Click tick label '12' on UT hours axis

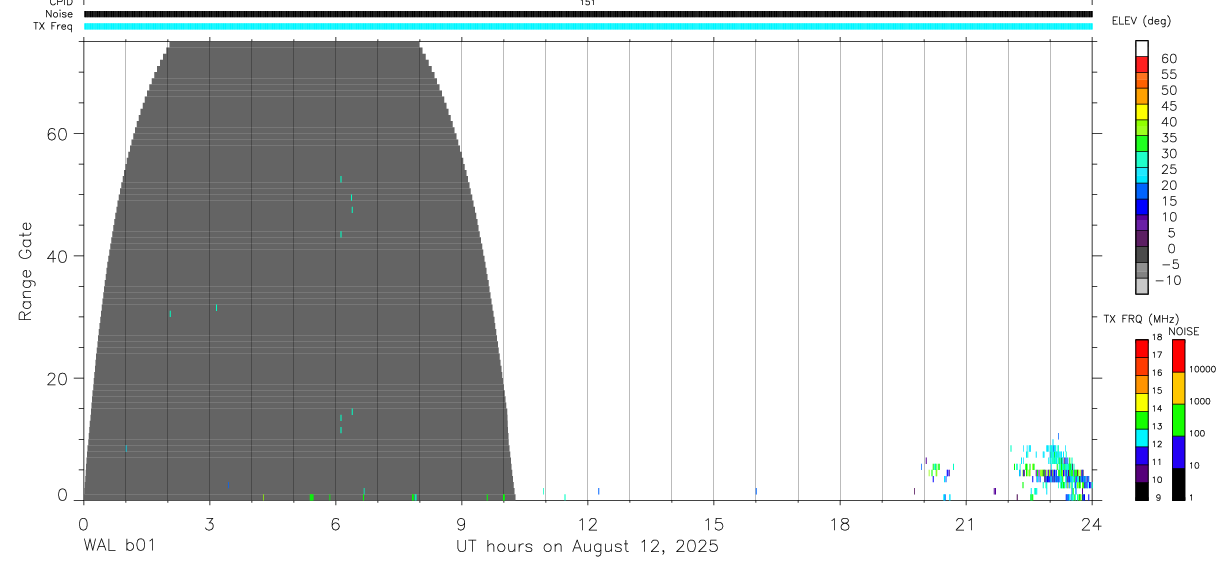(588, 523)
